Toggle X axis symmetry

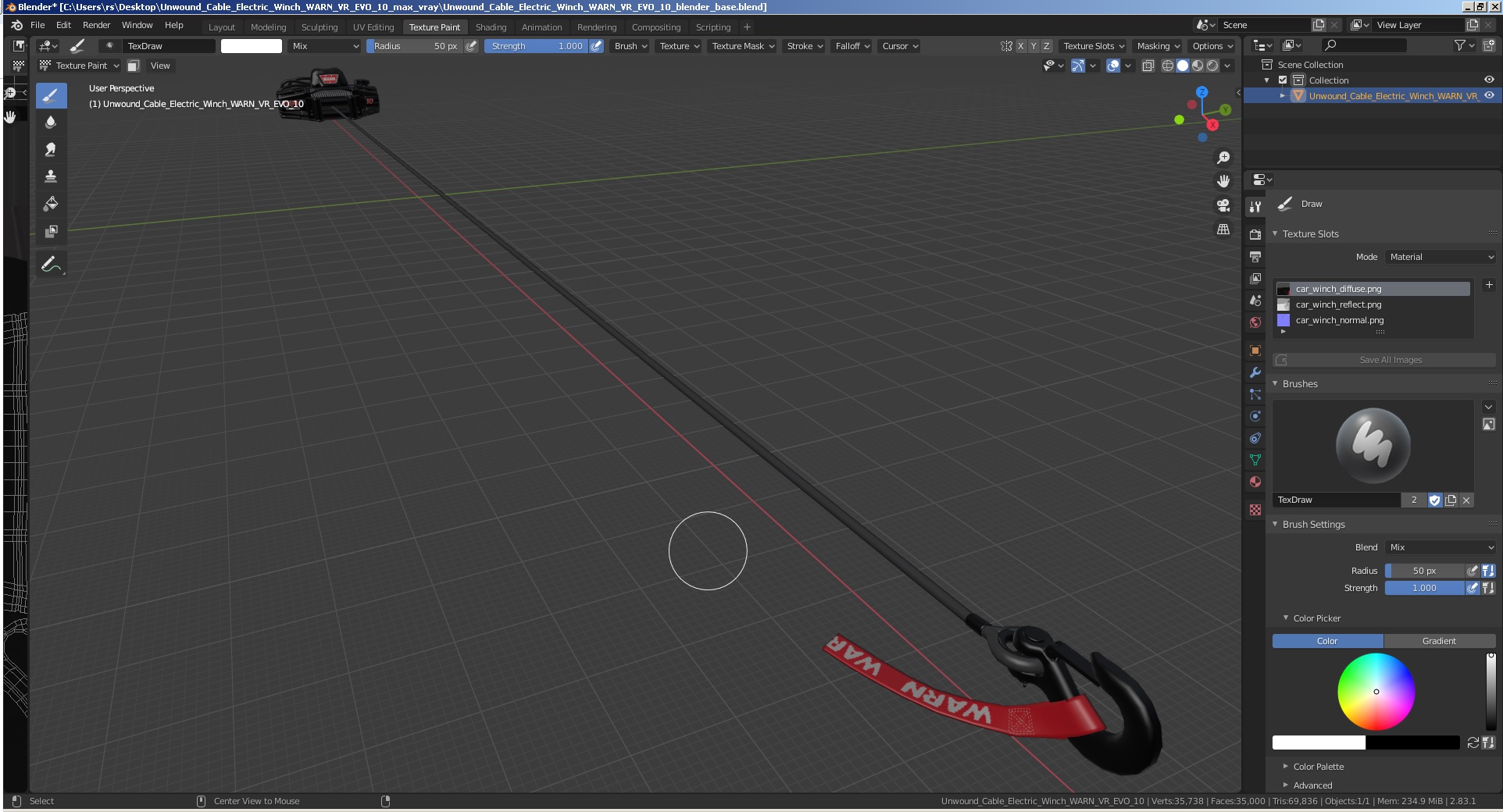tap(1020, 46)
